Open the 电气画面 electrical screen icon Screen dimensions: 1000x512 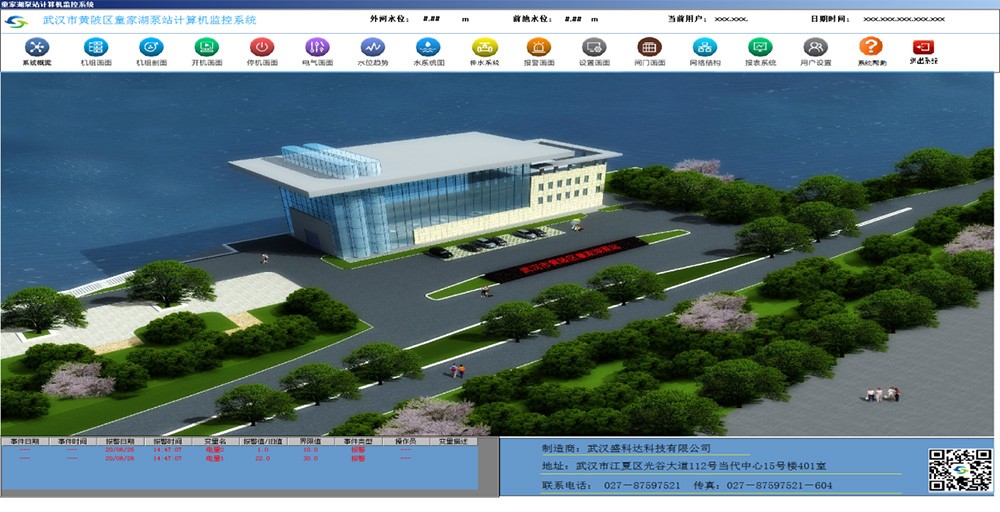point(317,47)
